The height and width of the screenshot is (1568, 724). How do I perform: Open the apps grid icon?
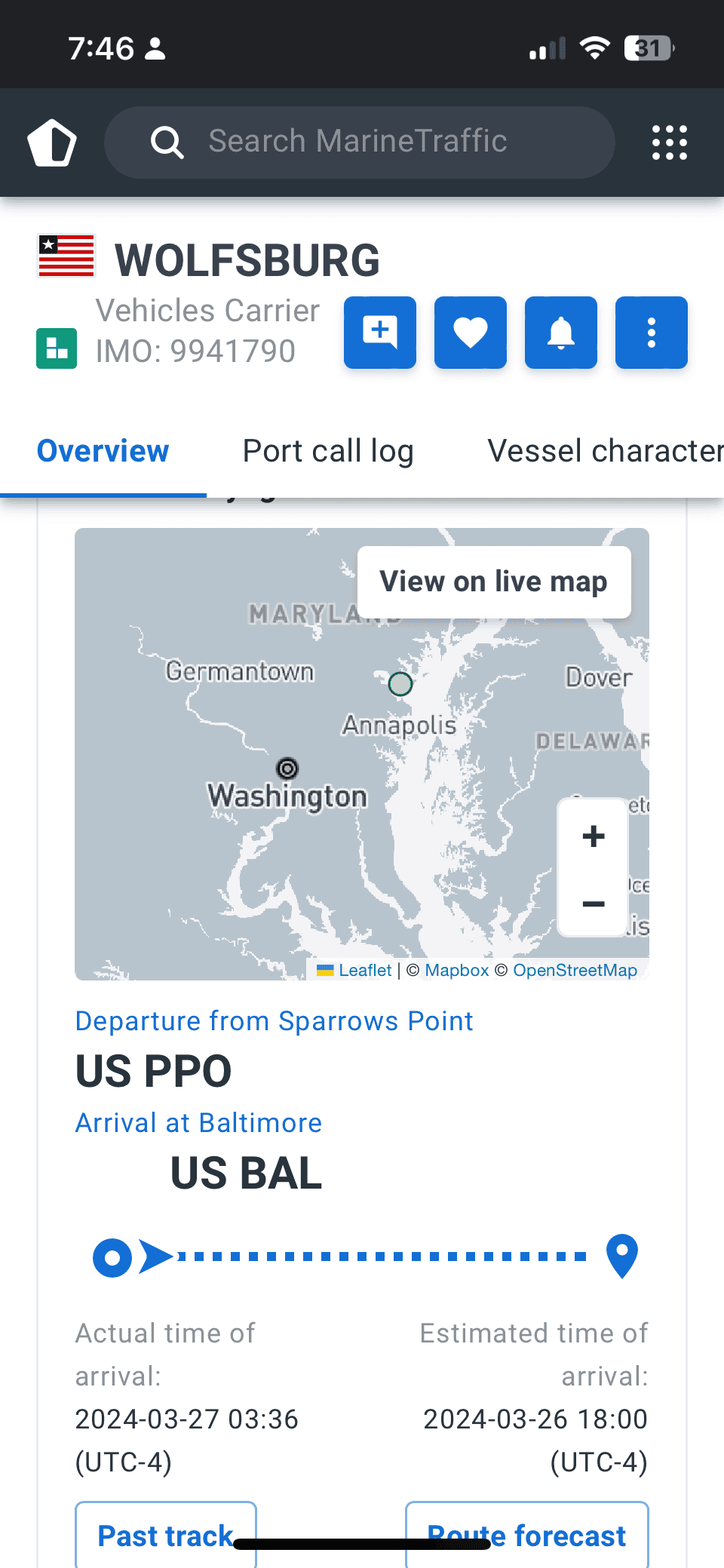coord(669,143)
